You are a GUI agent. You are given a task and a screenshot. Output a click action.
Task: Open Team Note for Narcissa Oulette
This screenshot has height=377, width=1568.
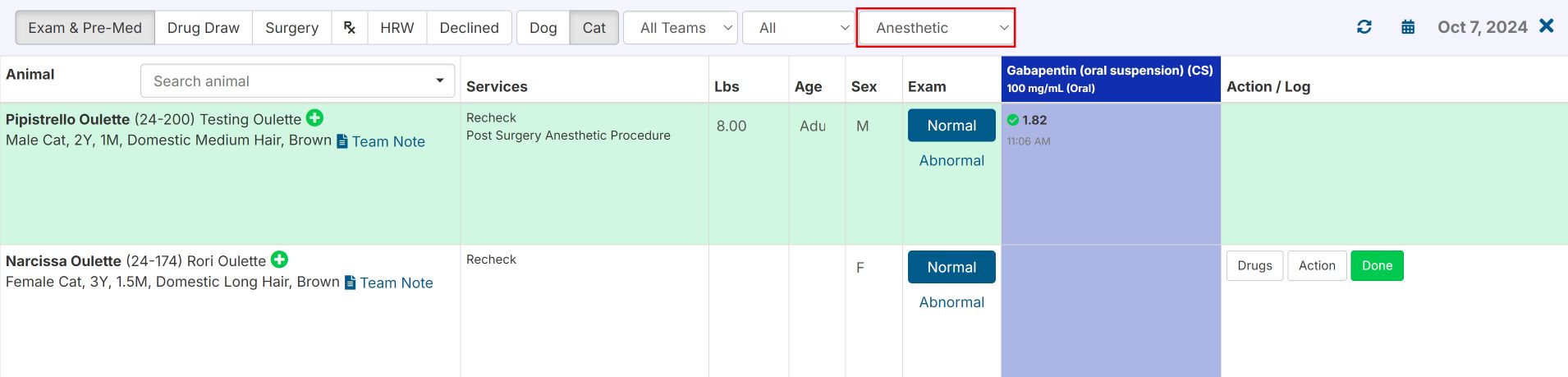(x=389, y=283)
